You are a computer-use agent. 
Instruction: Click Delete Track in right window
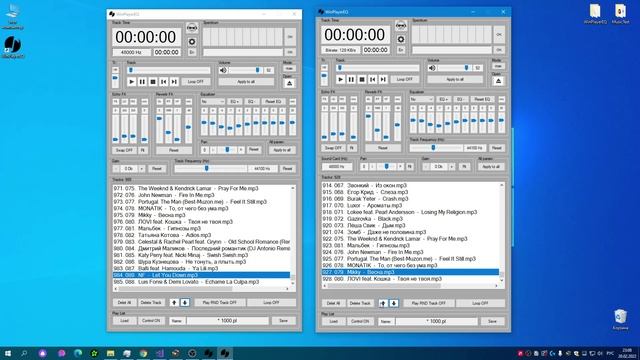pos(360,303)
